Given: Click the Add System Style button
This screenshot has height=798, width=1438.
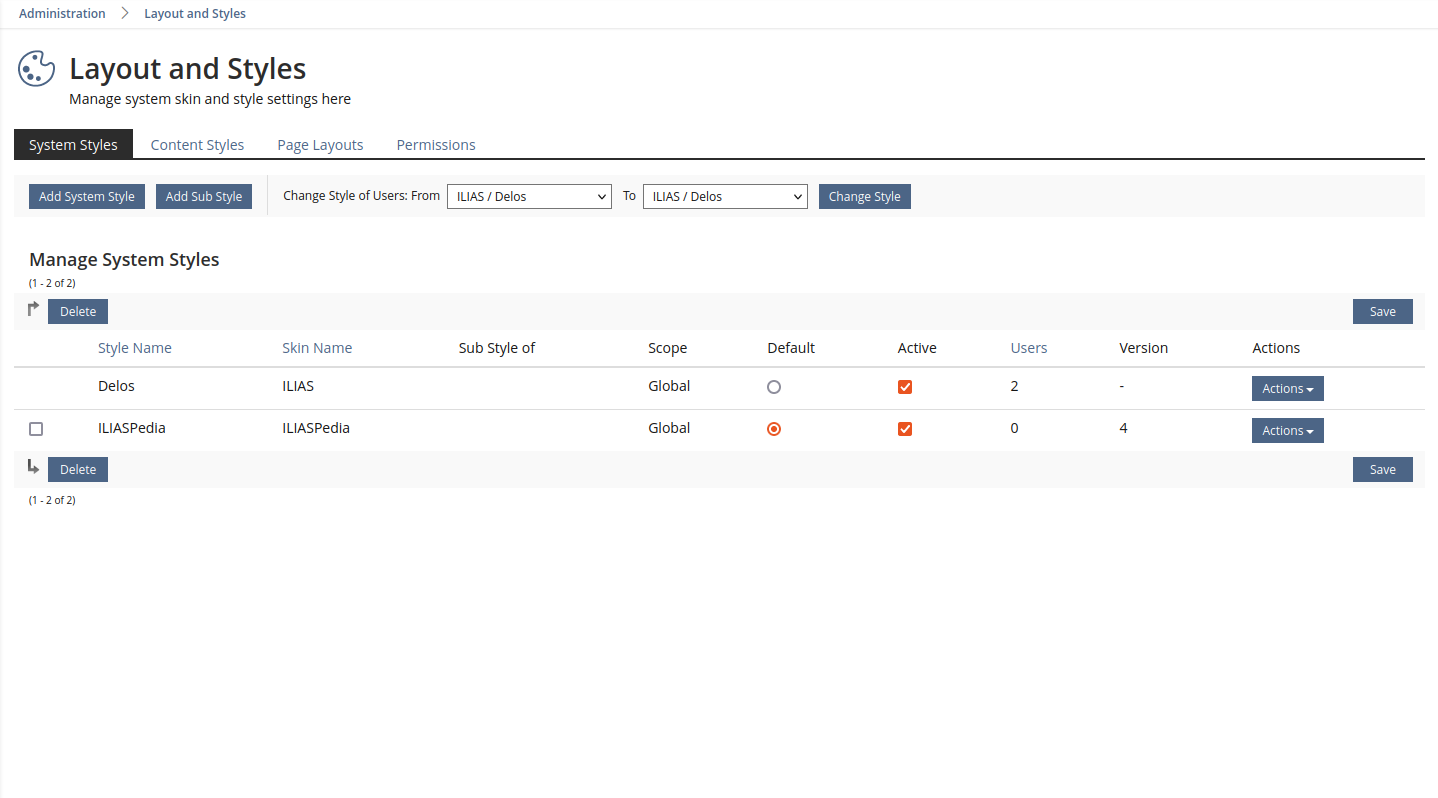Looking at the screenshot, I should point(87,196).
